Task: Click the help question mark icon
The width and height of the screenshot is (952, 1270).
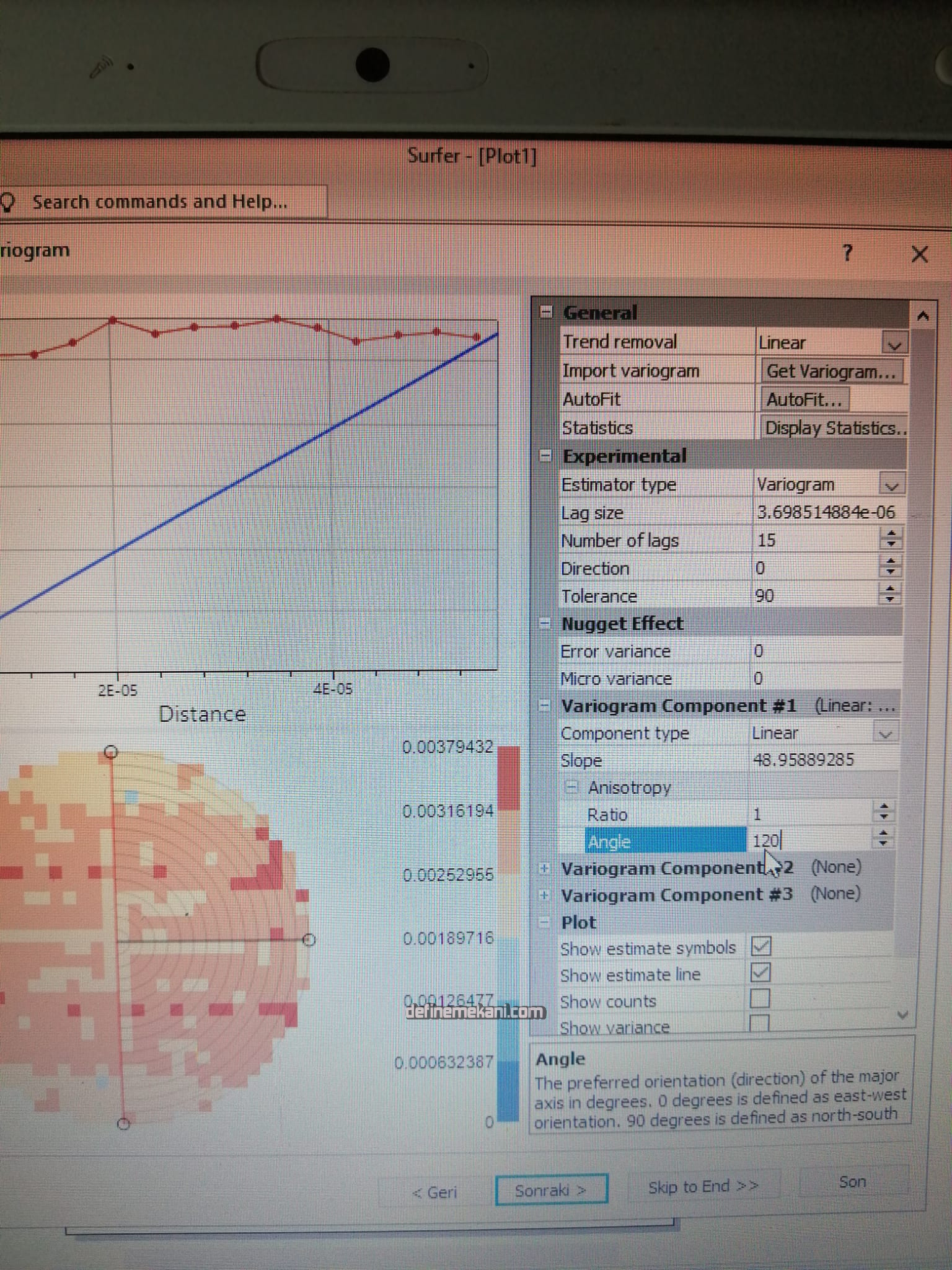Action: point(847,253)
